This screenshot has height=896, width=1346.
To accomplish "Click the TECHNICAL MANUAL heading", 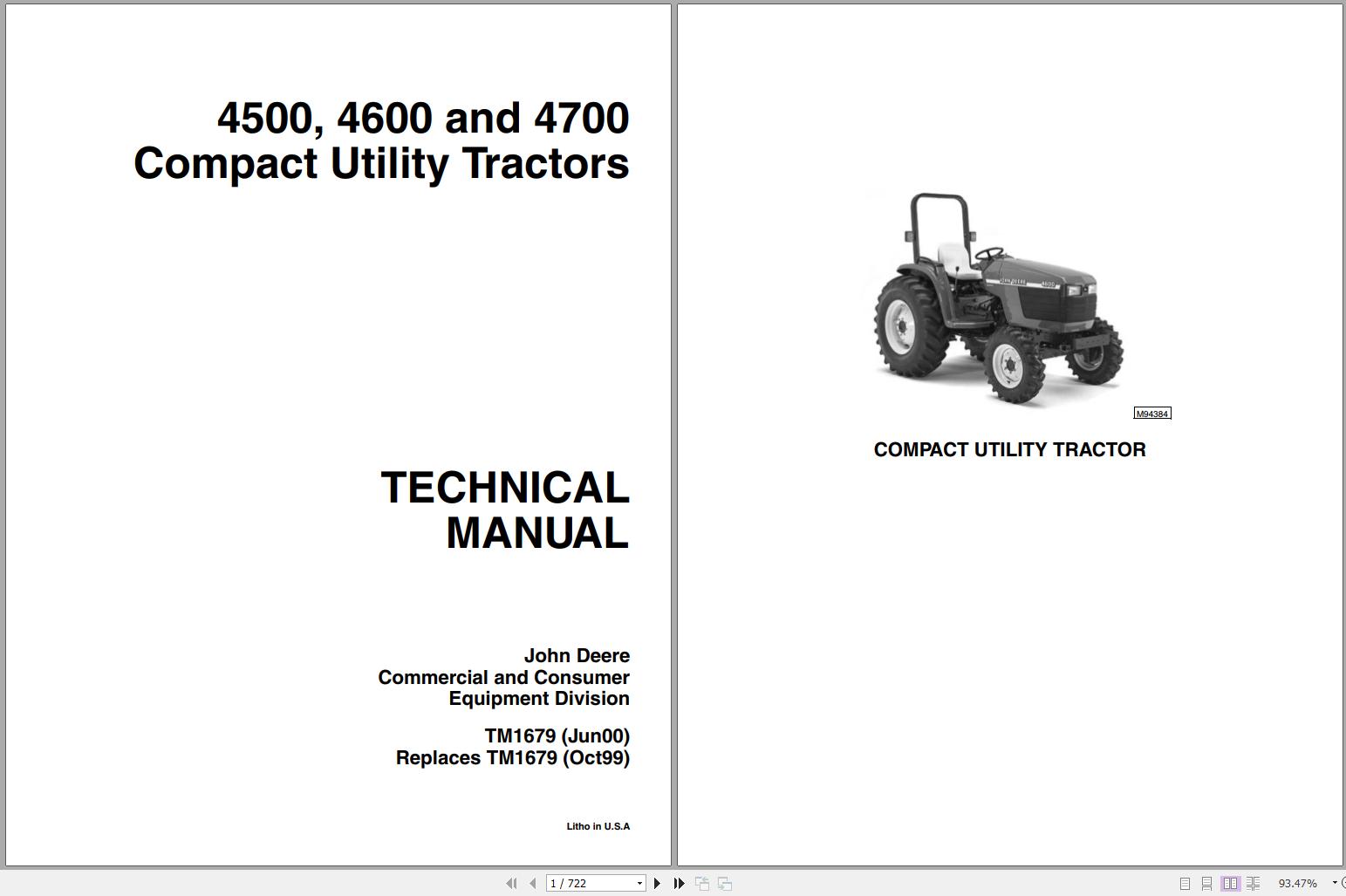I will [505, 510].
